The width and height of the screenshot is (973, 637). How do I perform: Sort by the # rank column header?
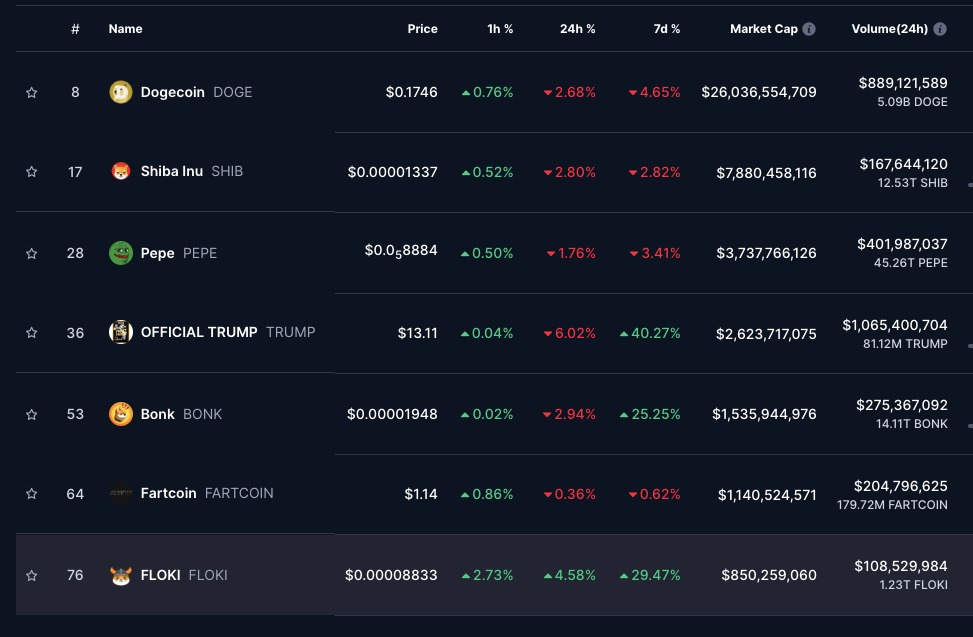pos(75,29)
